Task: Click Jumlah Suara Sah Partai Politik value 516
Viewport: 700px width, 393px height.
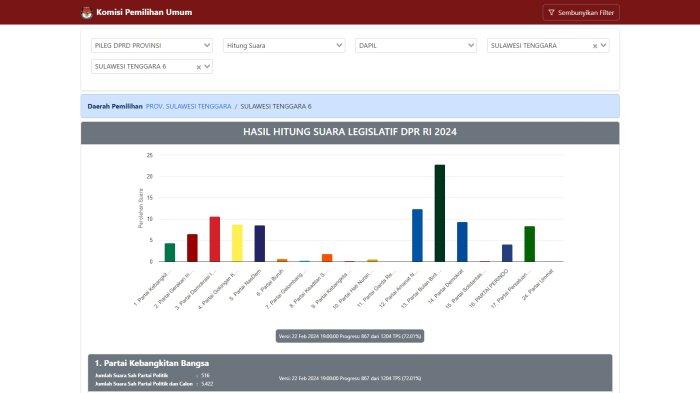Action: pos(205,376)
